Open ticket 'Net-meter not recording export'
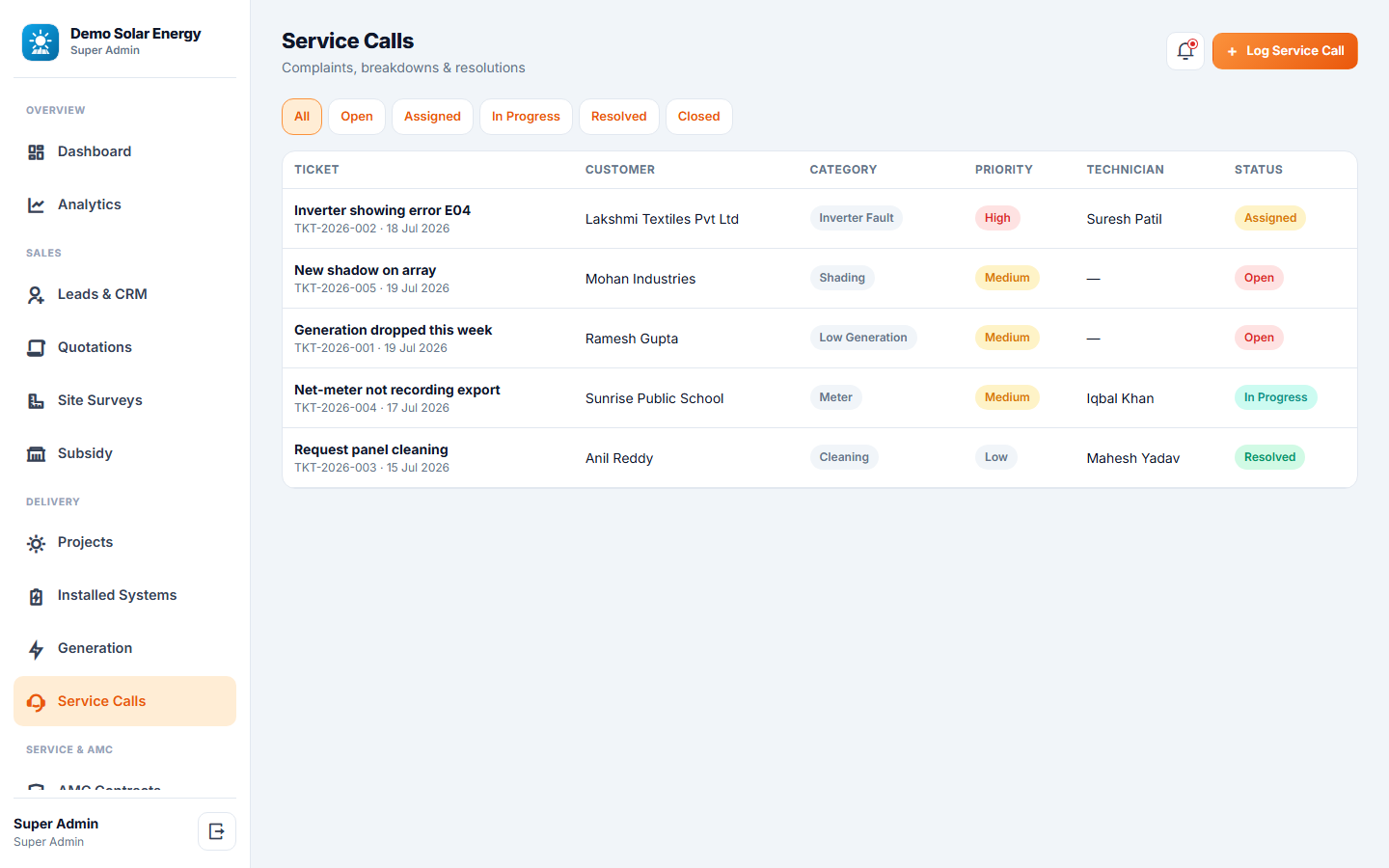 [396, 390]
